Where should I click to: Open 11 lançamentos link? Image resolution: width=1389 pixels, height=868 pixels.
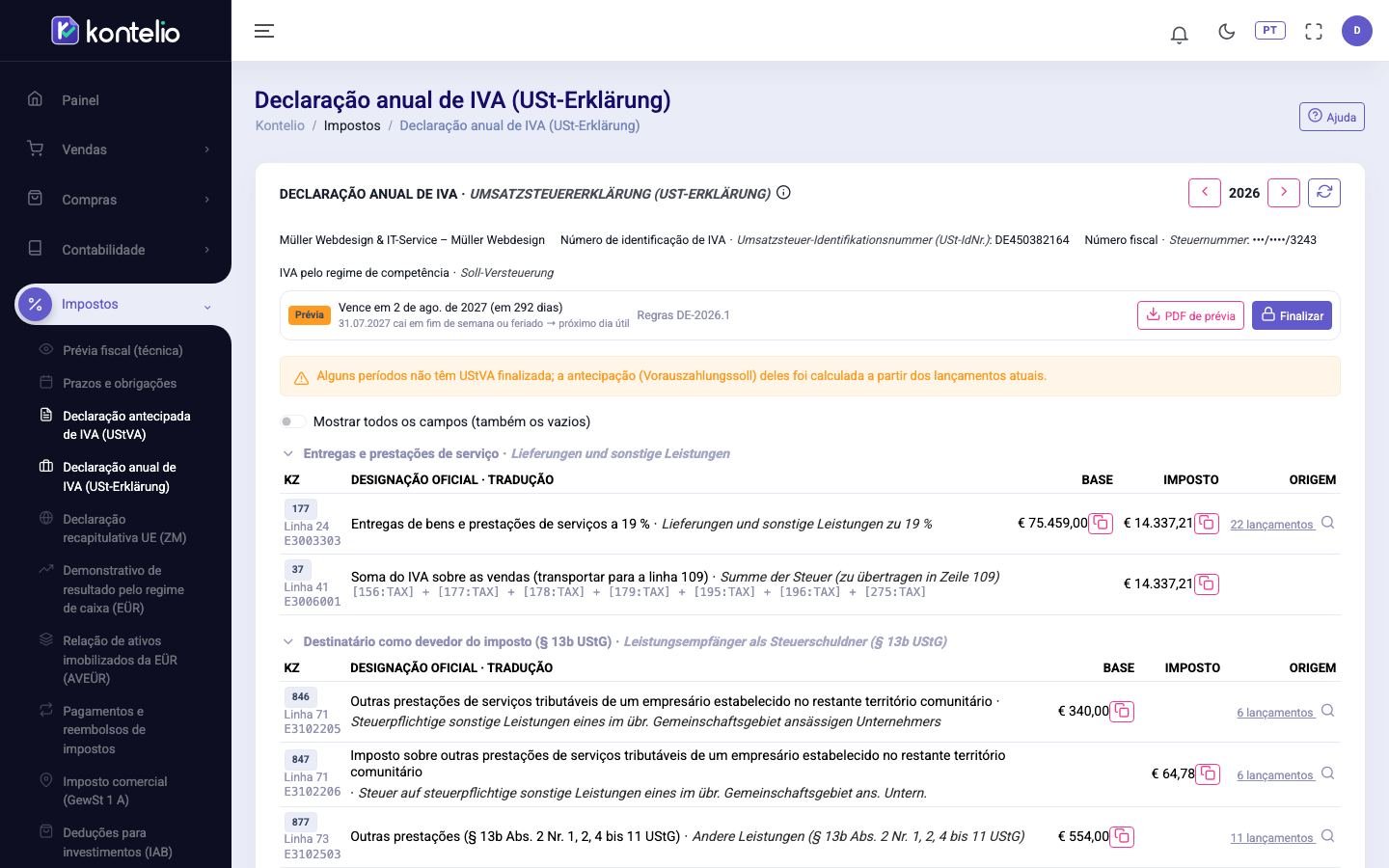(1272, 838)
